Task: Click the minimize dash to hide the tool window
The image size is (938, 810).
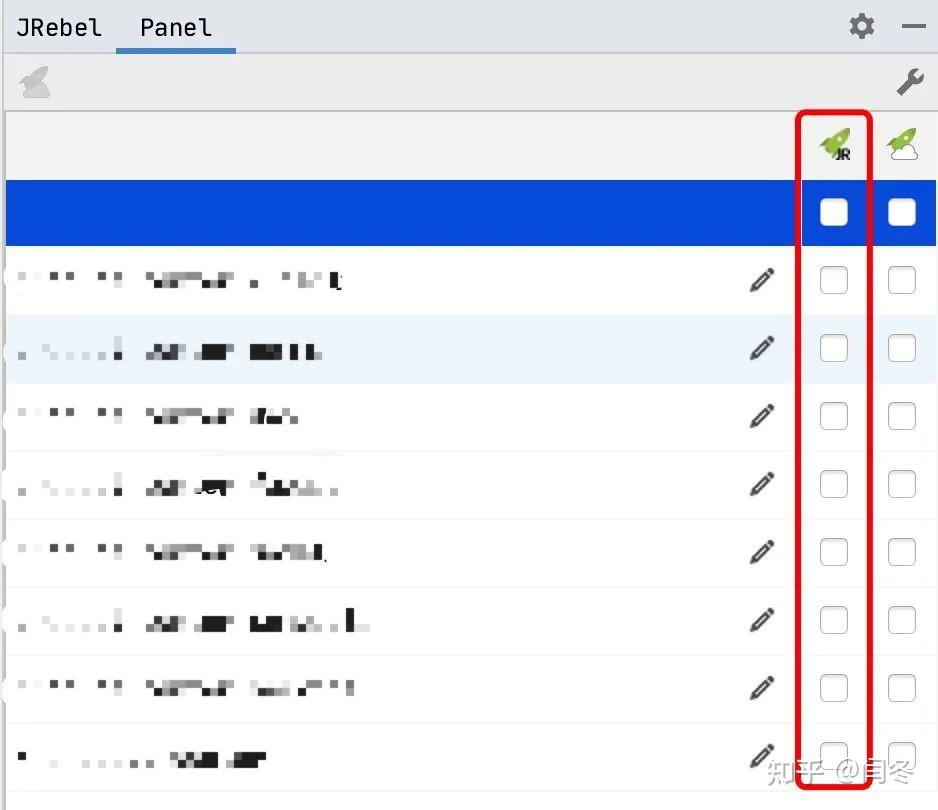Action: tap(913, 26)
